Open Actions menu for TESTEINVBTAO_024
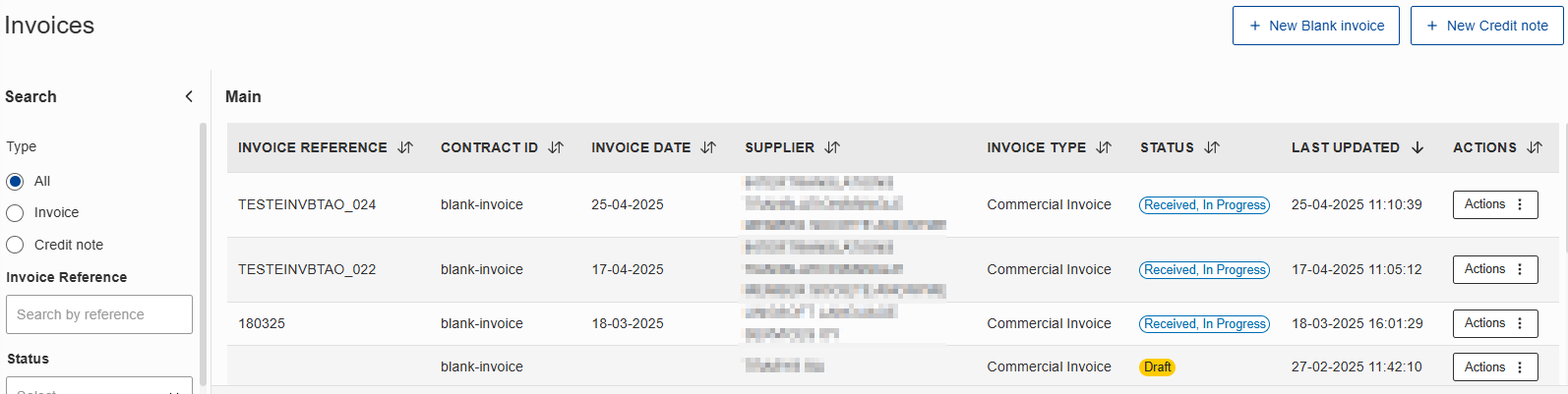Screen dimensions: 1568x394 point(1495,204)
